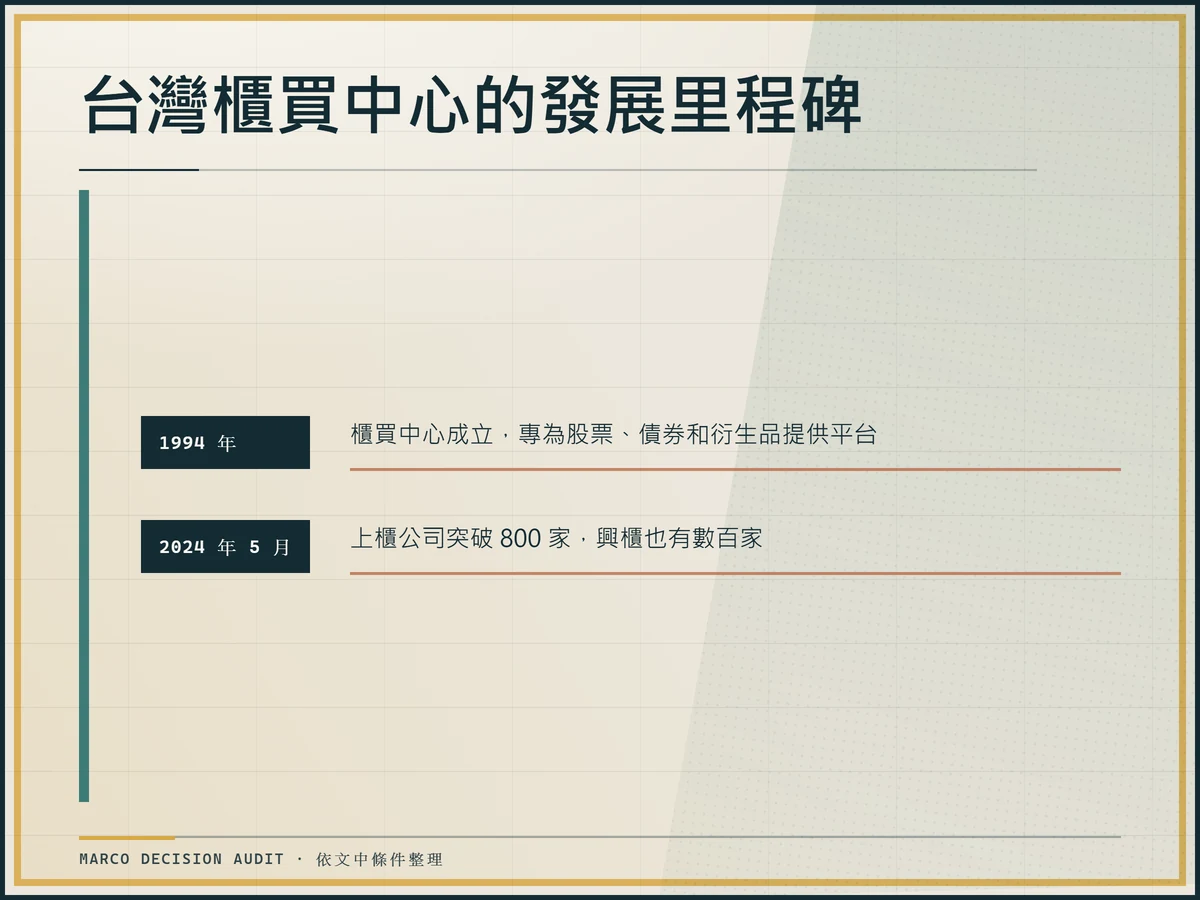The height and width of the screenshot is (900, 1200).
Task: Click the footer text MARCO DECISION AUDIT
Action: (182, 859)
